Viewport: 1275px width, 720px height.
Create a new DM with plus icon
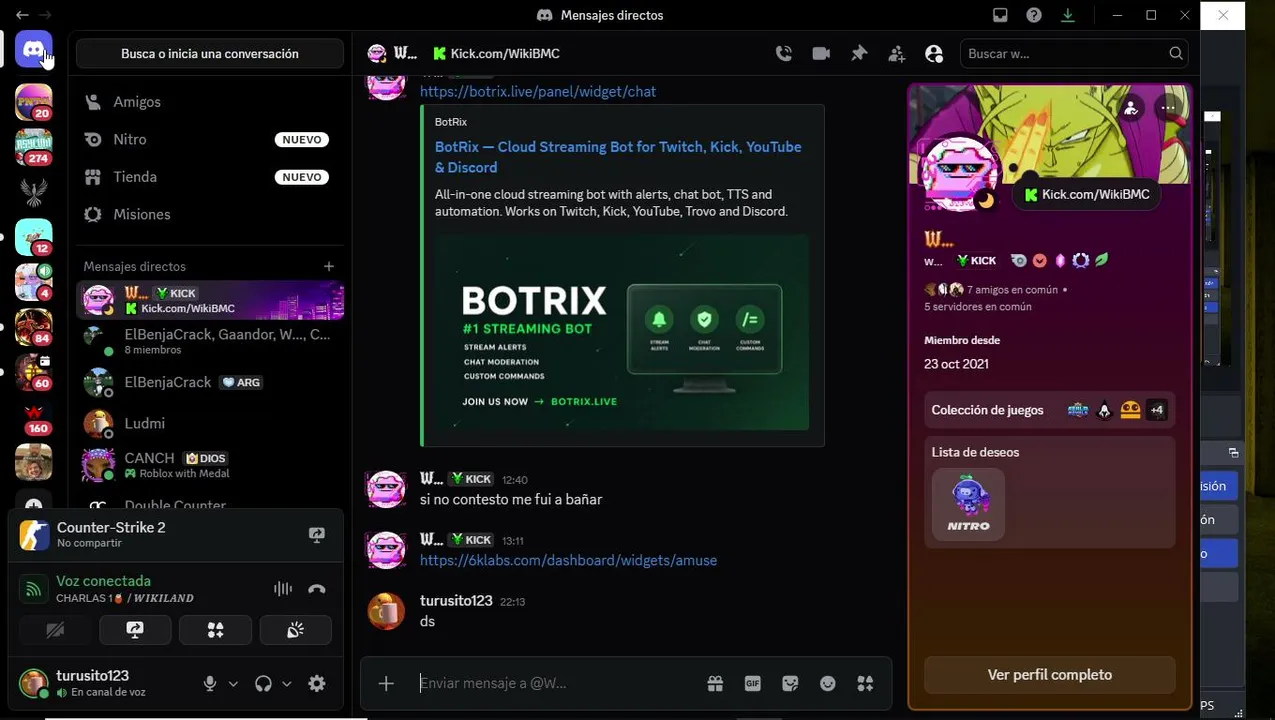pyautogui.click(x=329, y=266)
